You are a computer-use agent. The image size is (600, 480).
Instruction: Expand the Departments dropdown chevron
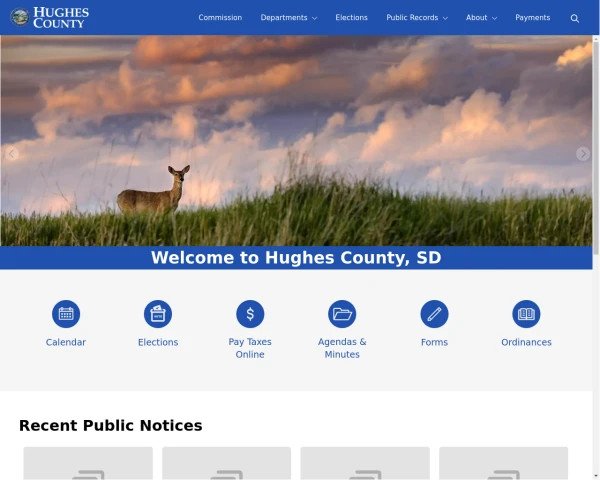pyautogui.click(x=315, y=18)
